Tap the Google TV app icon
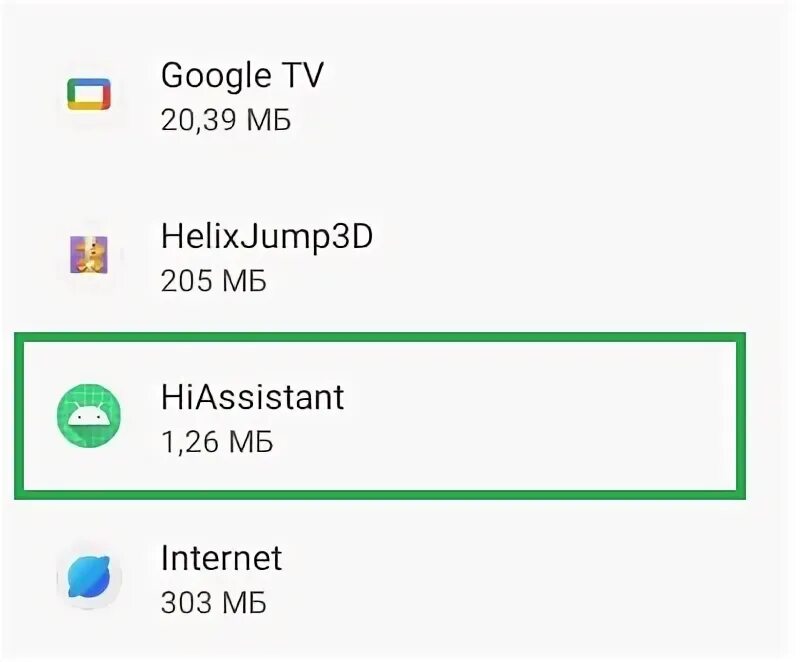Image resolution: width=800 pixels, height=662 pixels. (89, 94)
